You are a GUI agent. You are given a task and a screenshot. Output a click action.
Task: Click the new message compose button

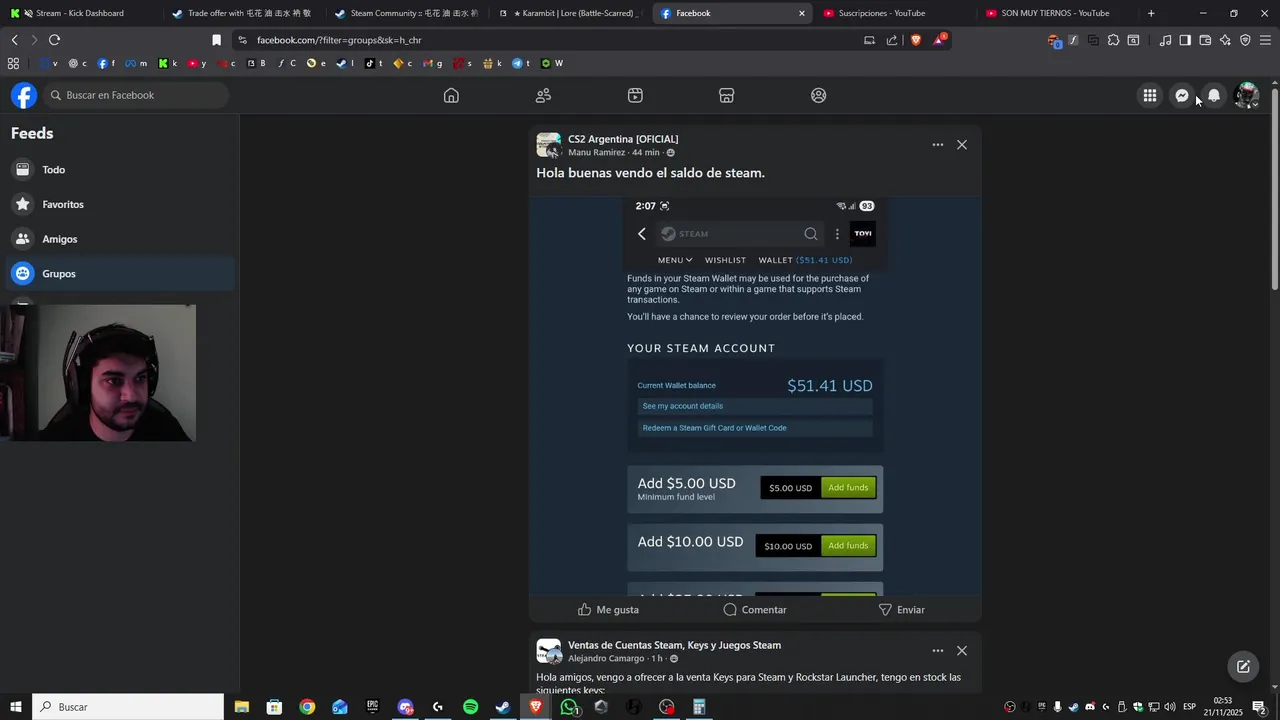(x=1243, y=666)
